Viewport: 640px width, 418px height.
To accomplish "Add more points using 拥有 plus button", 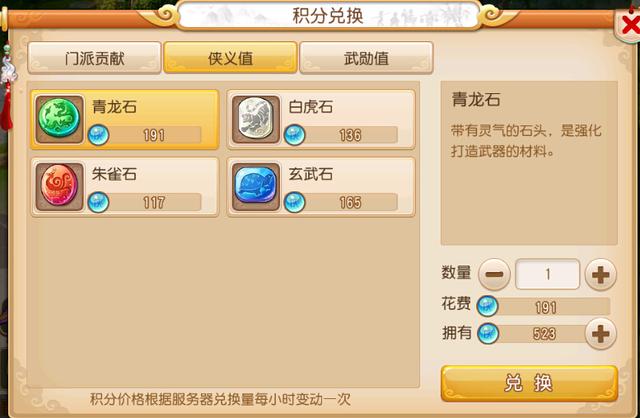I will coord(600,334).
